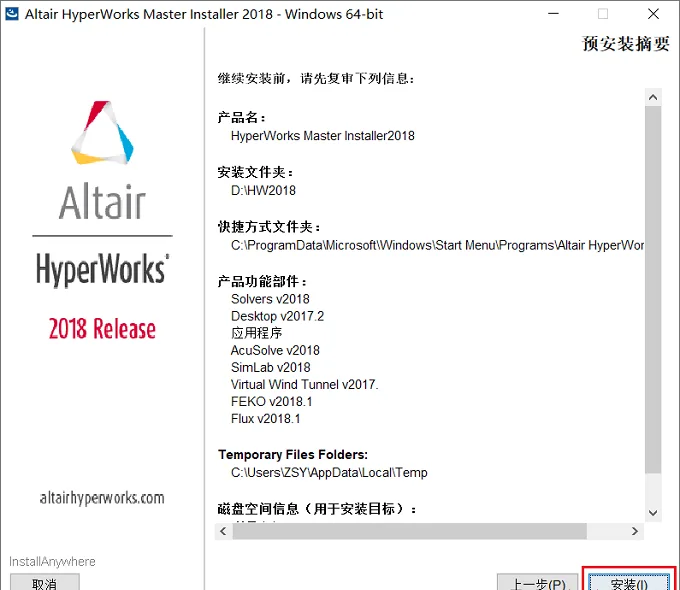Click the InstallAnywhere label

click(52, 562)
